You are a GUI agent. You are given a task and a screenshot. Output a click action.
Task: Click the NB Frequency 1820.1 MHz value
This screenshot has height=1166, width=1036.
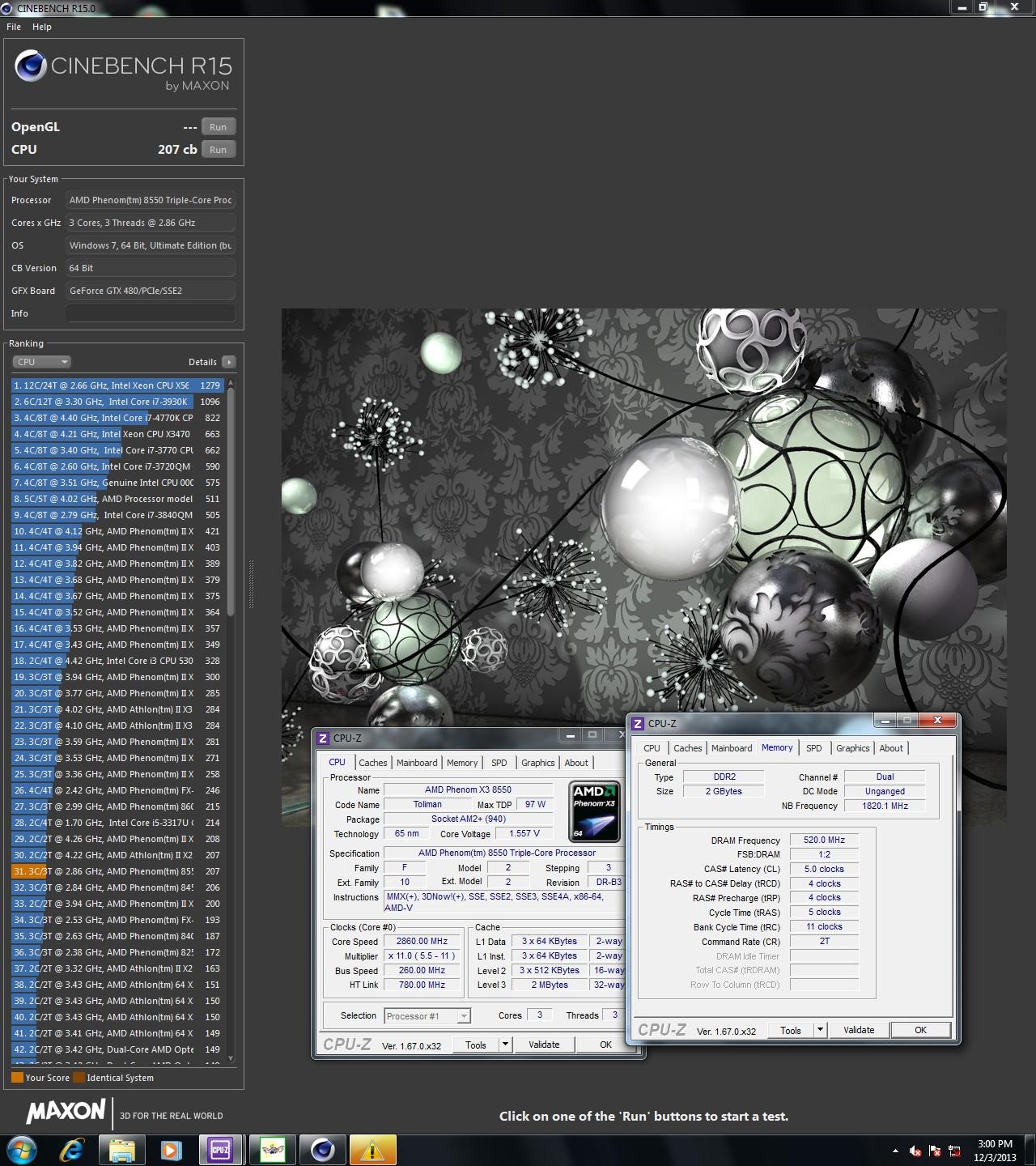[x=885, y=806]
